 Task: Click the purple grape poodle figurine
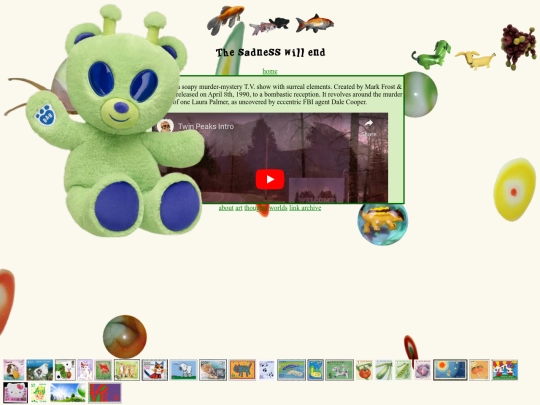tap(518, 46)
